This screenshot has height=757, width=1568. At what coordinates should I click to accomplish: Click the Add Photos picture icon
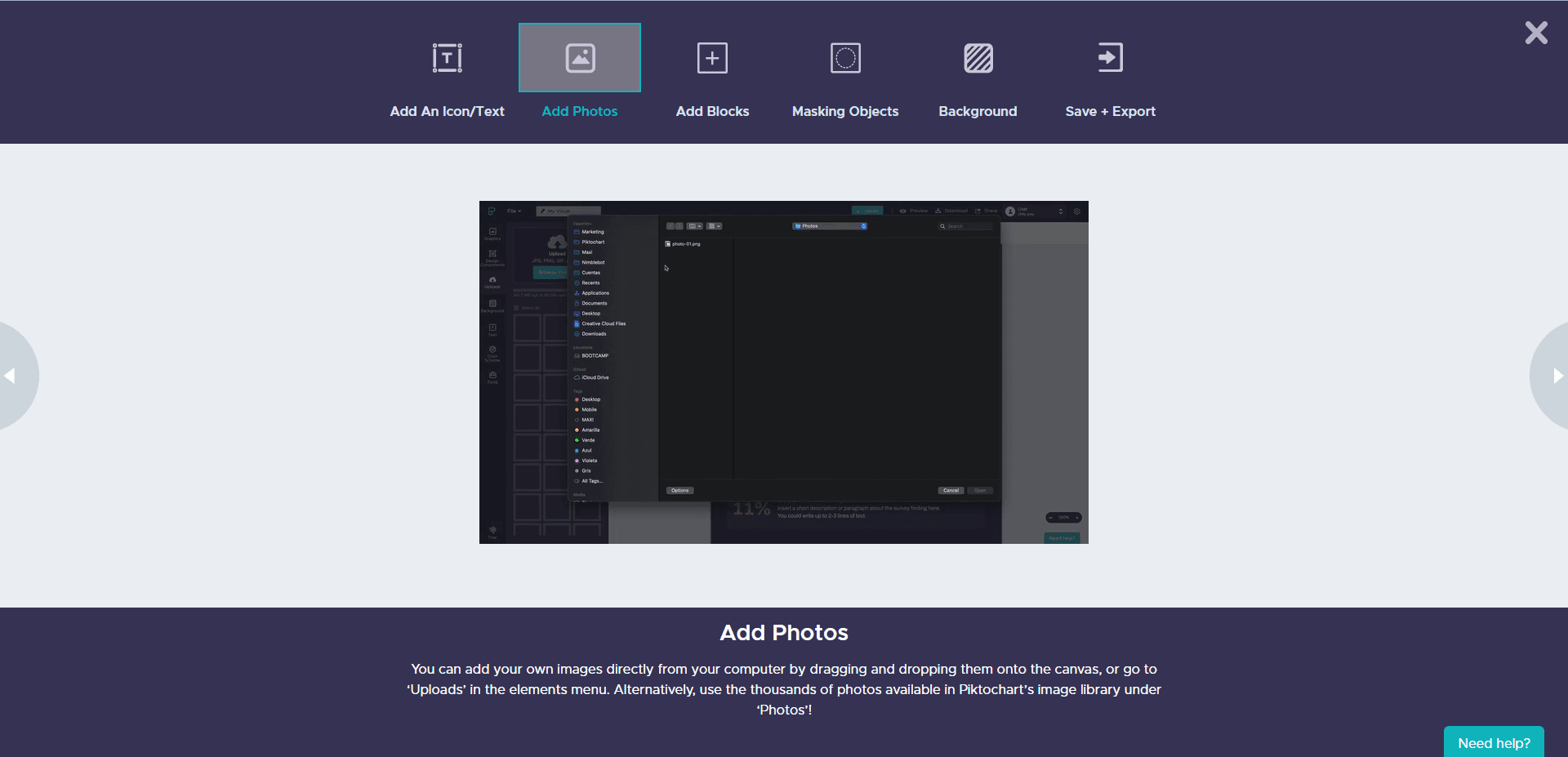580,58
